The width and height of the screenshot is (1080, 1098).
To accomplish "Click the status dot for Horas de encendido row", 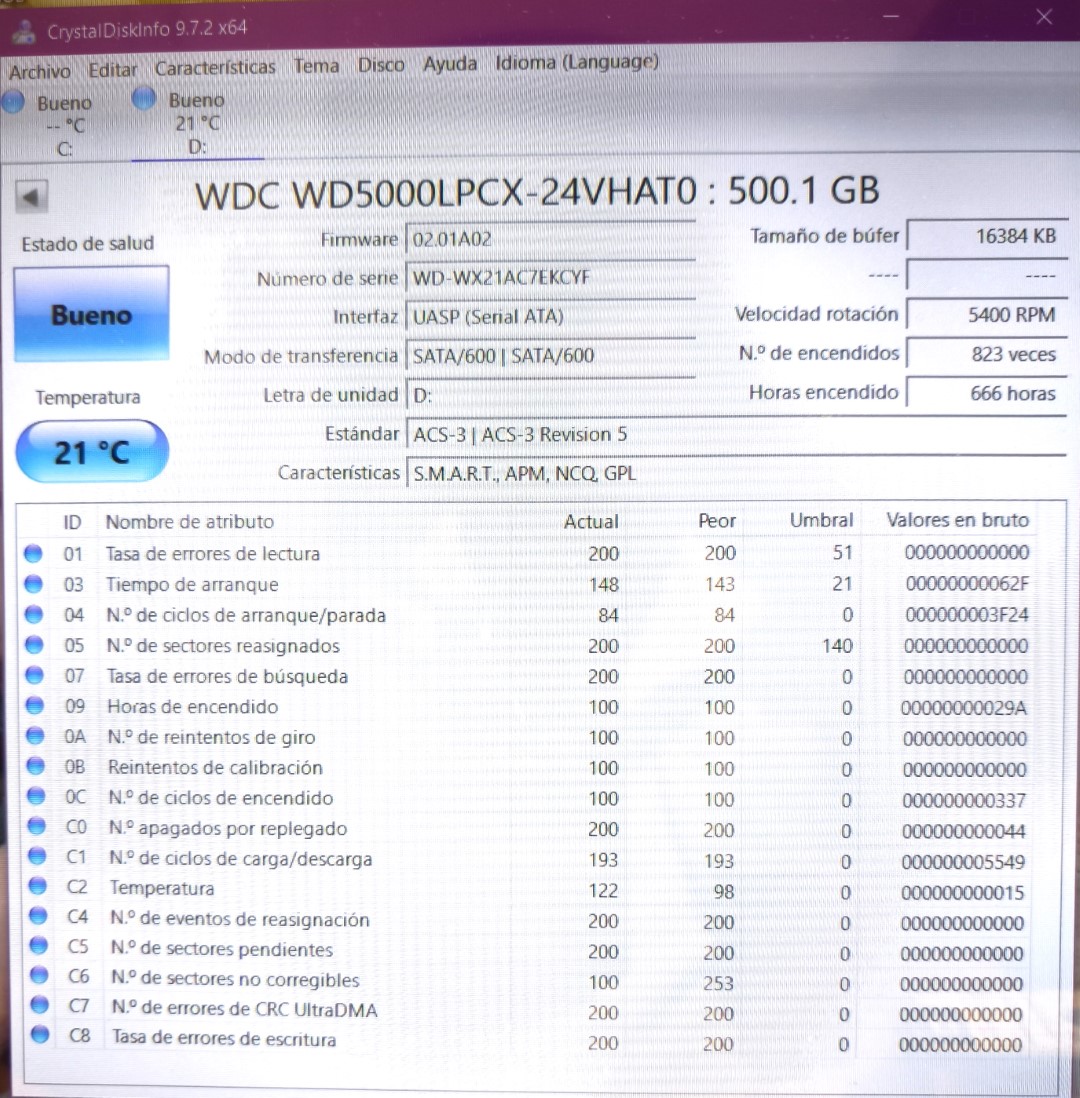I will (35, 706).
